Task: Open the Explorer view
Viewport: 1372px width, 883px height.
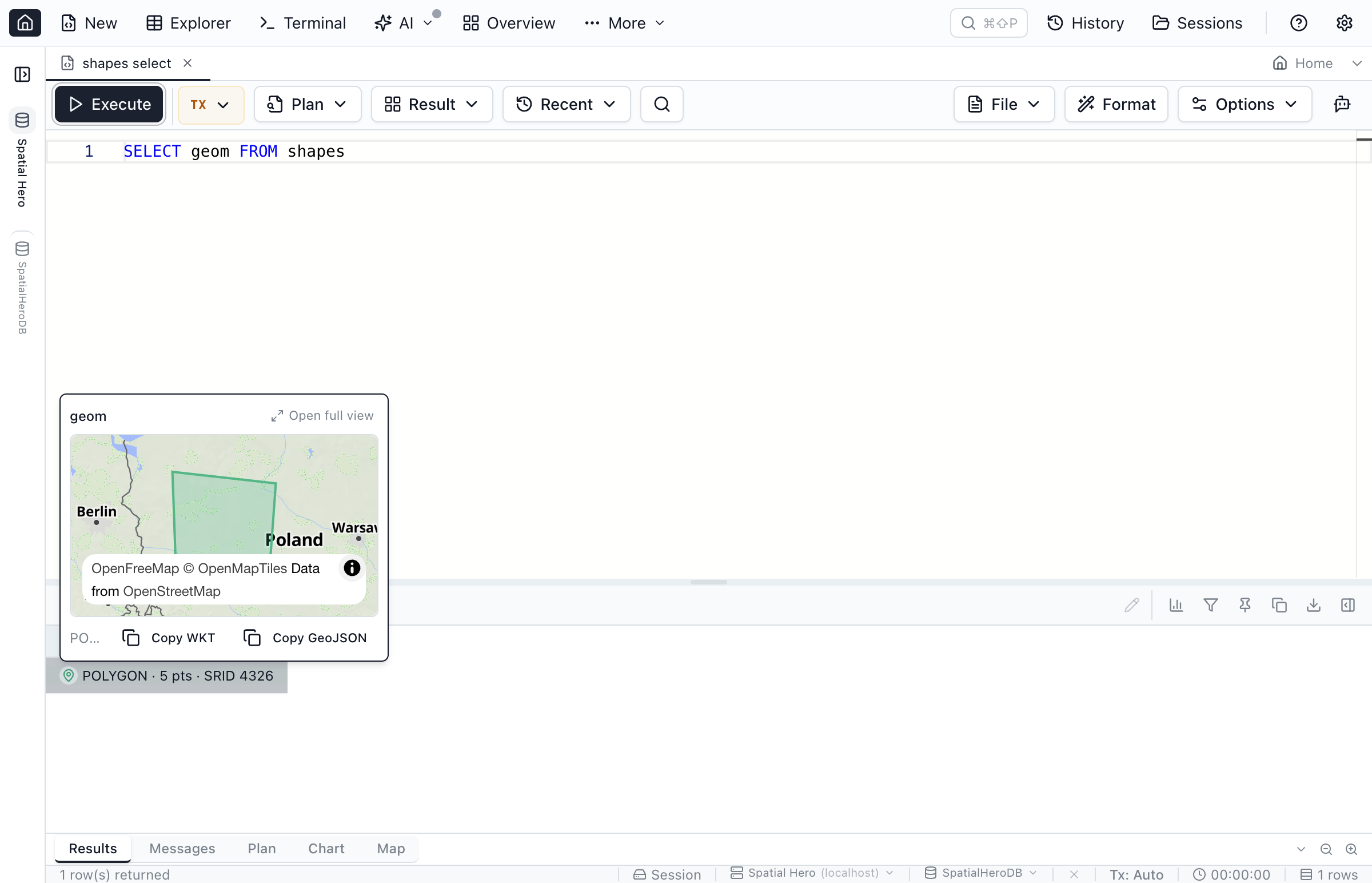Action: coord(188,23)
